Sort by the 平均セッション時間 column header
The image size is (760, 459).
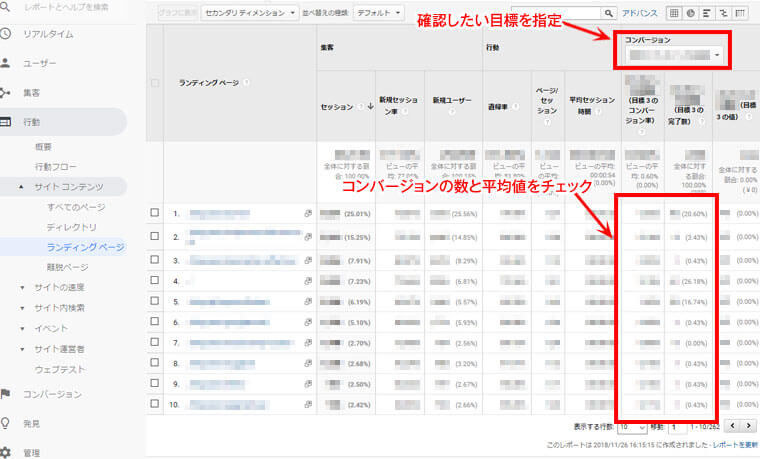(592, 106)
